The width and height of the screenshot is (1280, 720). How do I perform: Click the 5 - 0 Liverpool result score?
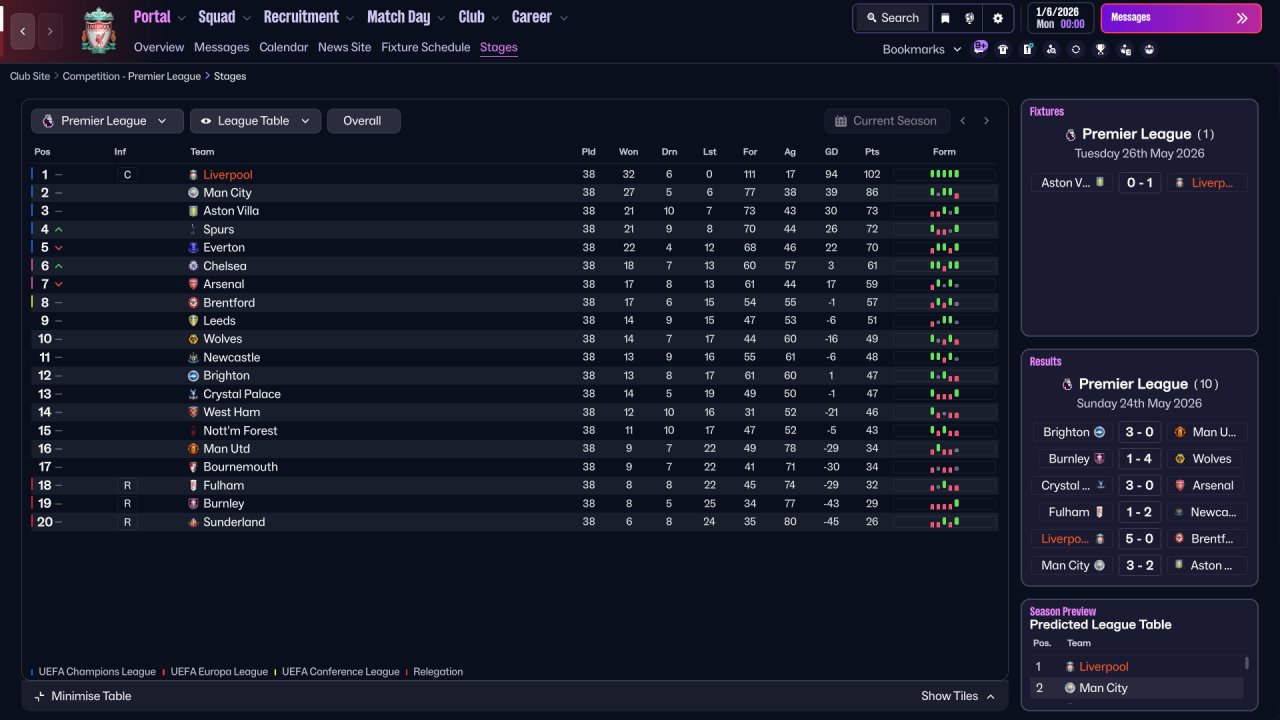pyautogui.click(x=1139, y=539)
